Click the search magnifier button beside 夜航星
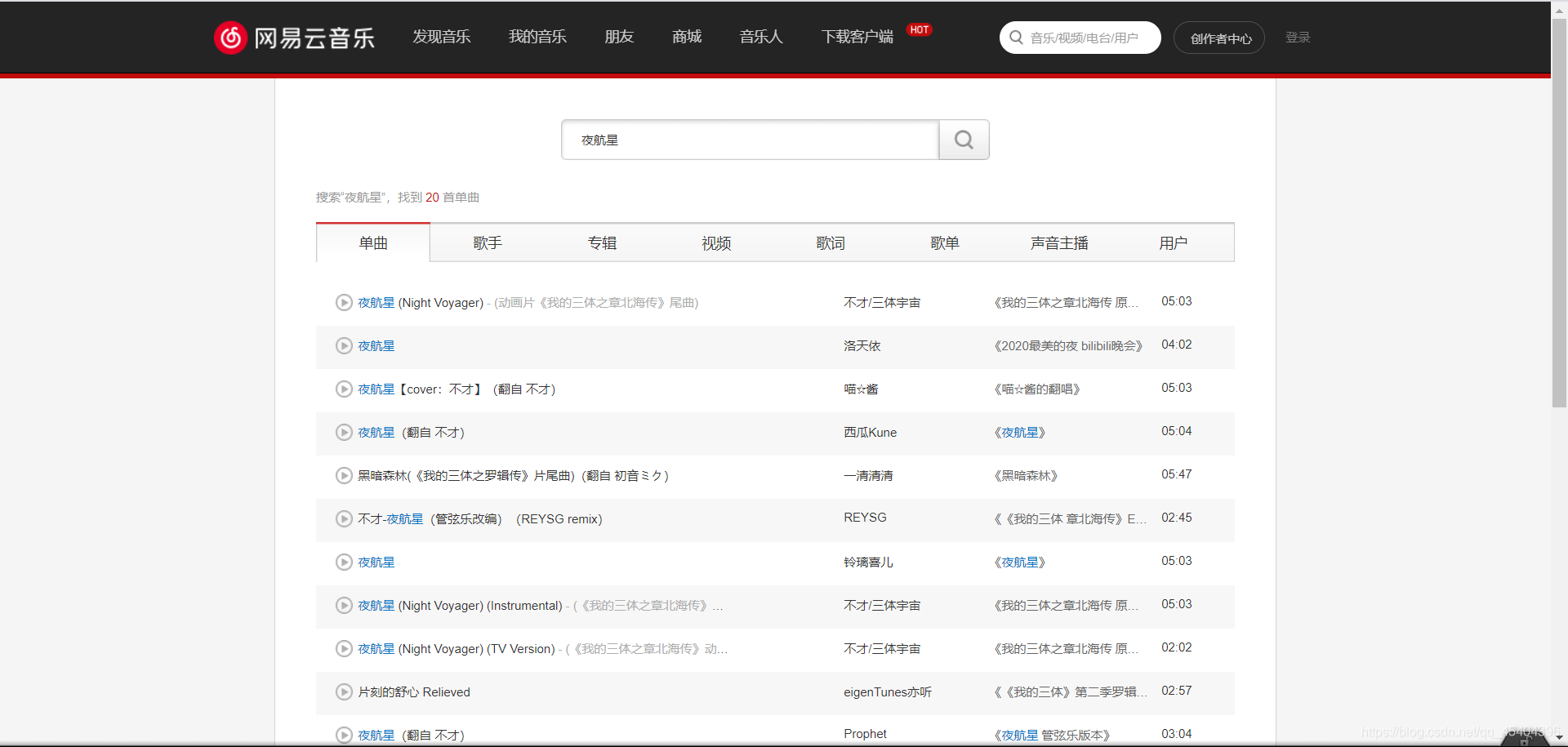The width and height of the screenshot is (1568, 747). tap(964, 140)
